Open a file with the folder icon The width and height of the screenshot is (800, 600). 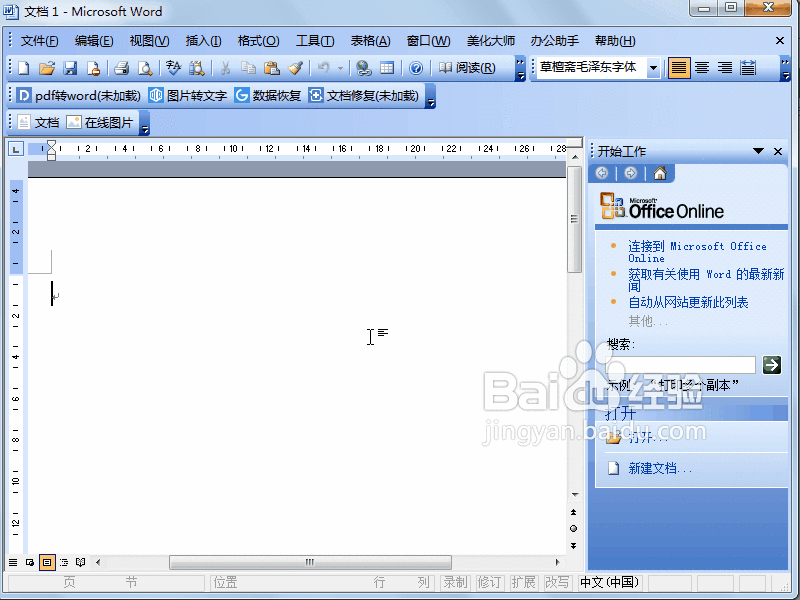47,68
